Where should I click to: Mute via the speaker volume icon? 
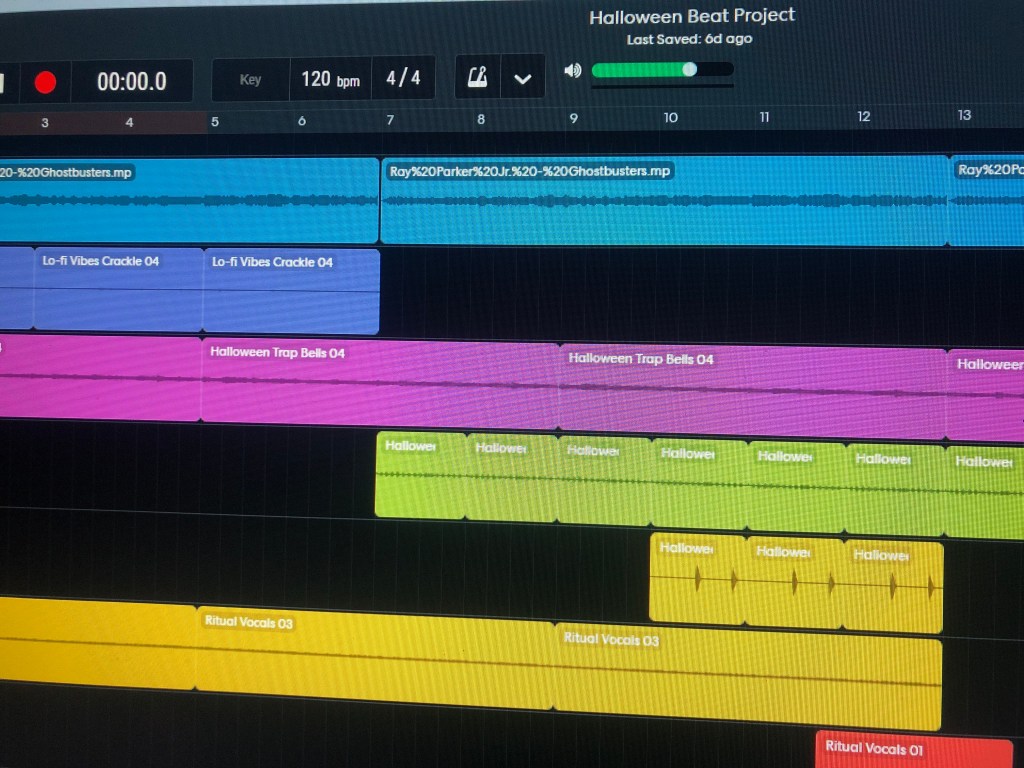pyautogui.click(x=572, y=70)
